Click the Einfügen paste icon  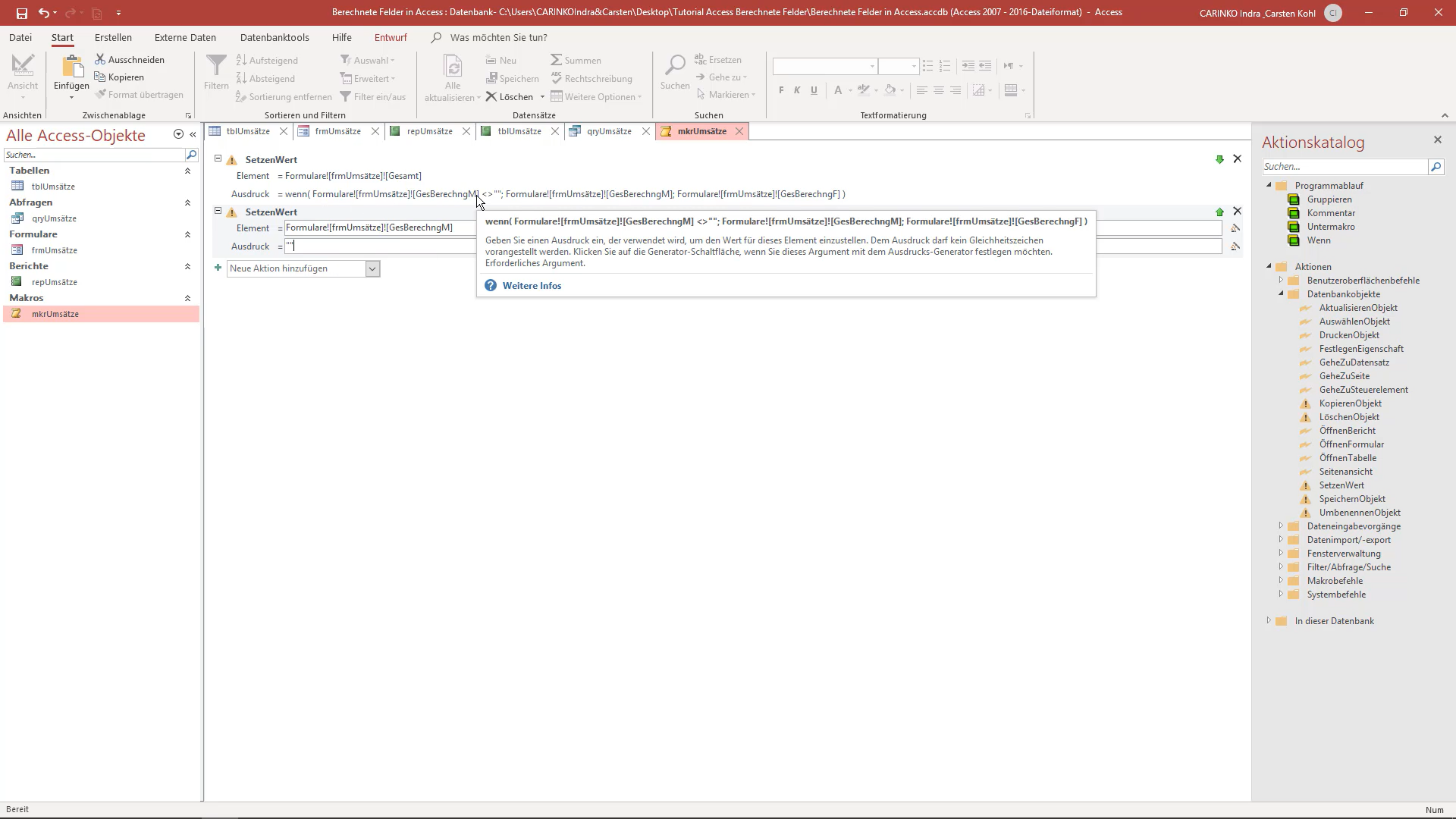pos(71,68)
